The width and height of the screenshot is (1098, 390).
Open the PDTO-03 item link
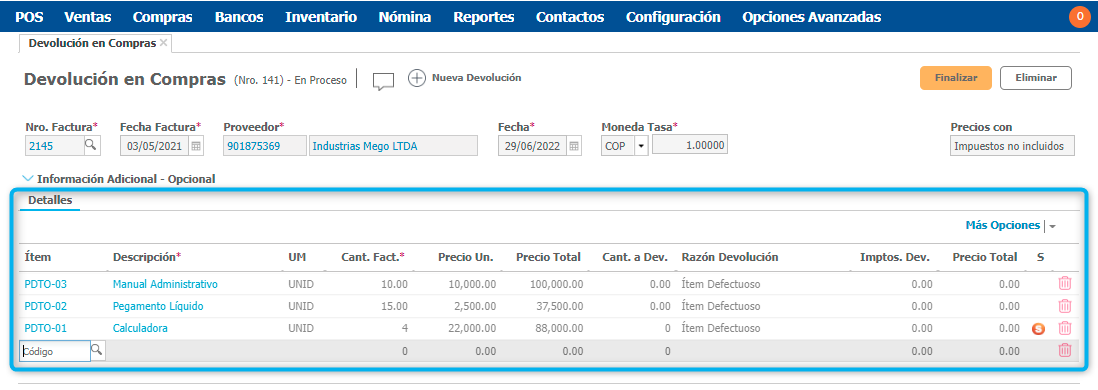[46, 284]
